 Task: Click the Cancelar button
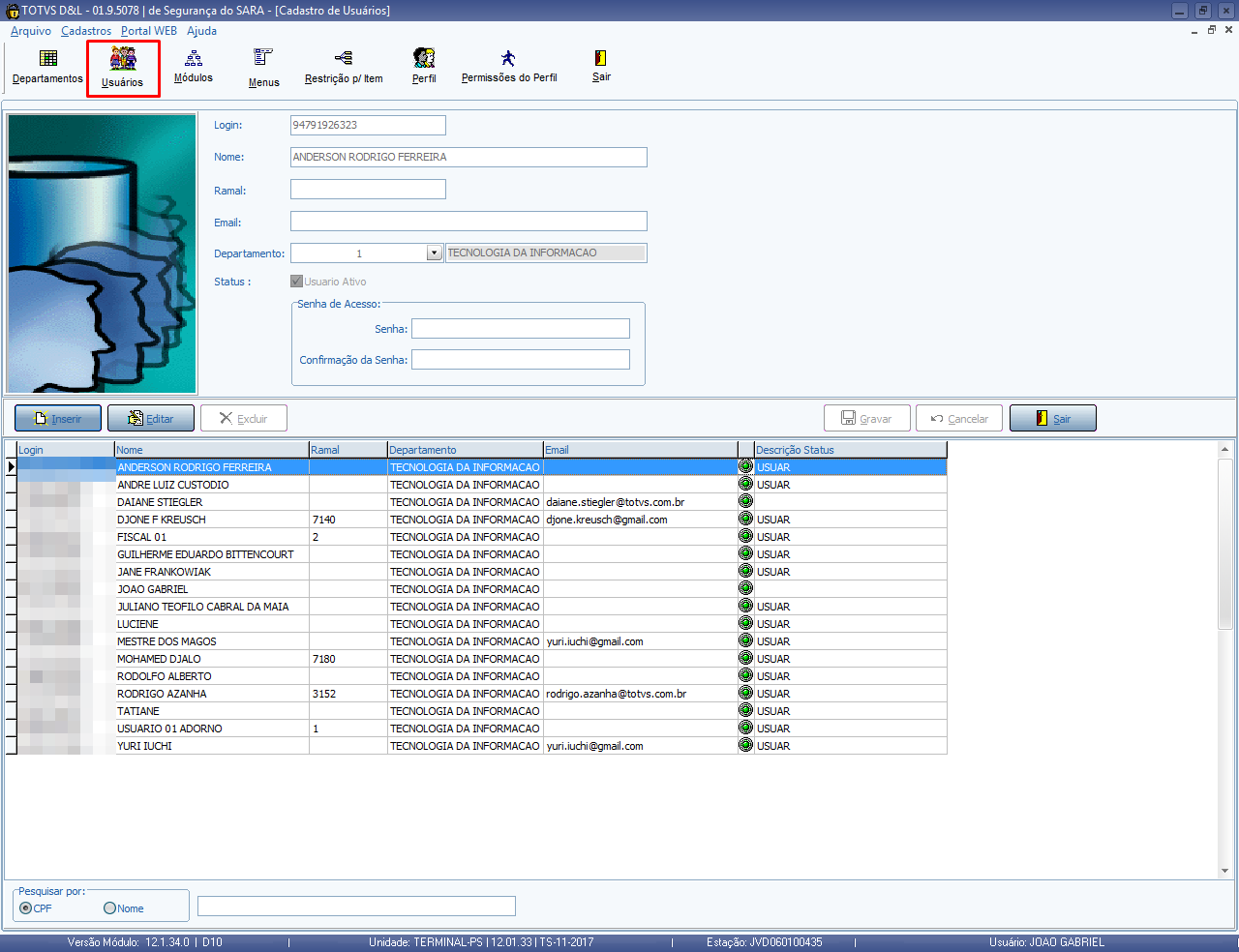[959, 418]
